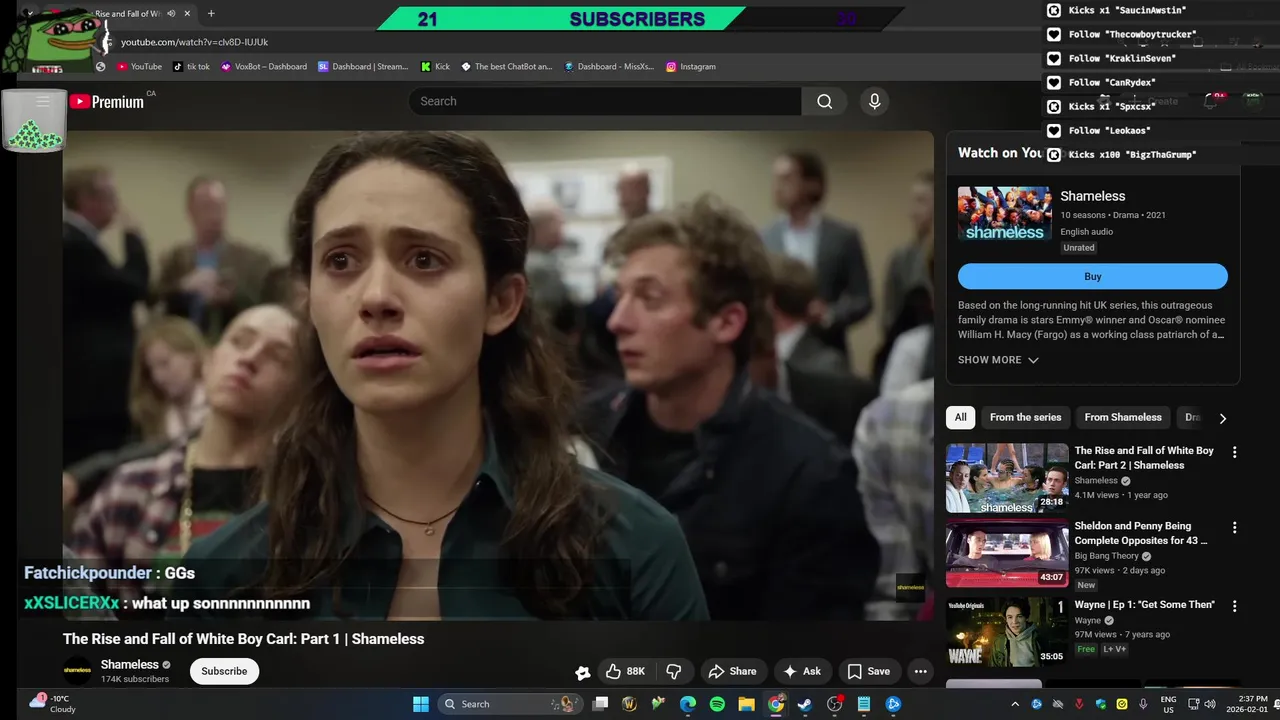Open Spotify from the taskbar
This screenshot has height=720, width=1280.
click(717, 704)
